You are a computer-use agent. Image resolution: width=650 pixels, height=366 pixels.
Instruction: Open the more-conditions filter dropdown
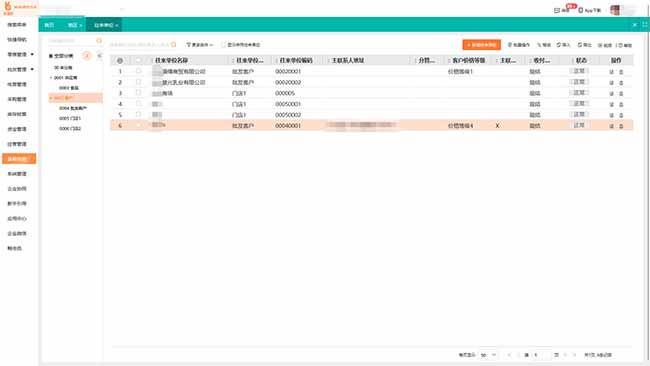tap(199, 45)
